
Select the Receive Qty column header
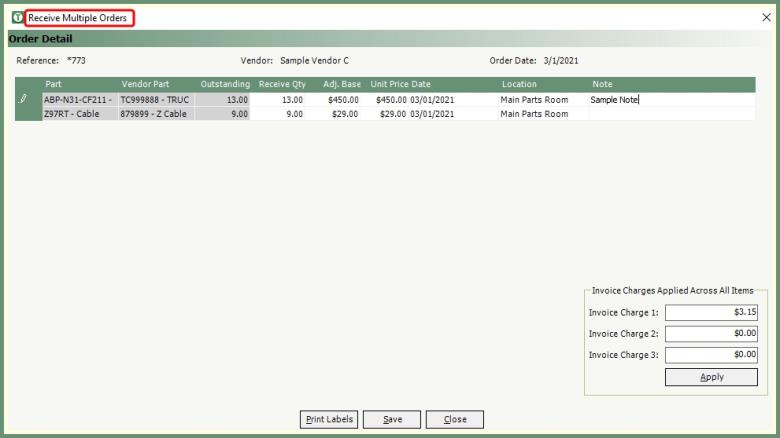tap(281, 85)
